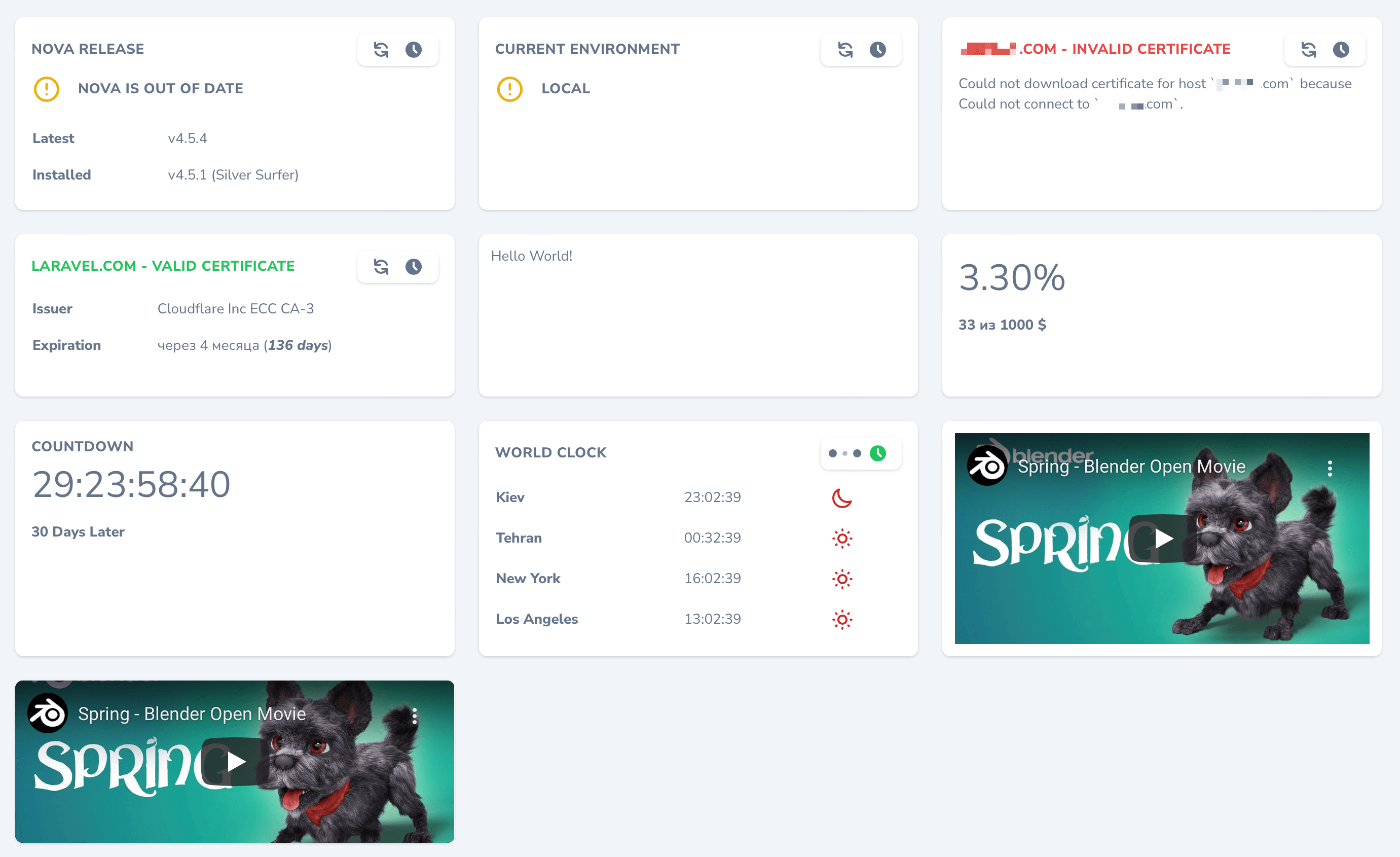Toggle the green World Clock clock icon
Image resolution: width=1400 pixels, height=857 pixels.
coord(878,453)
